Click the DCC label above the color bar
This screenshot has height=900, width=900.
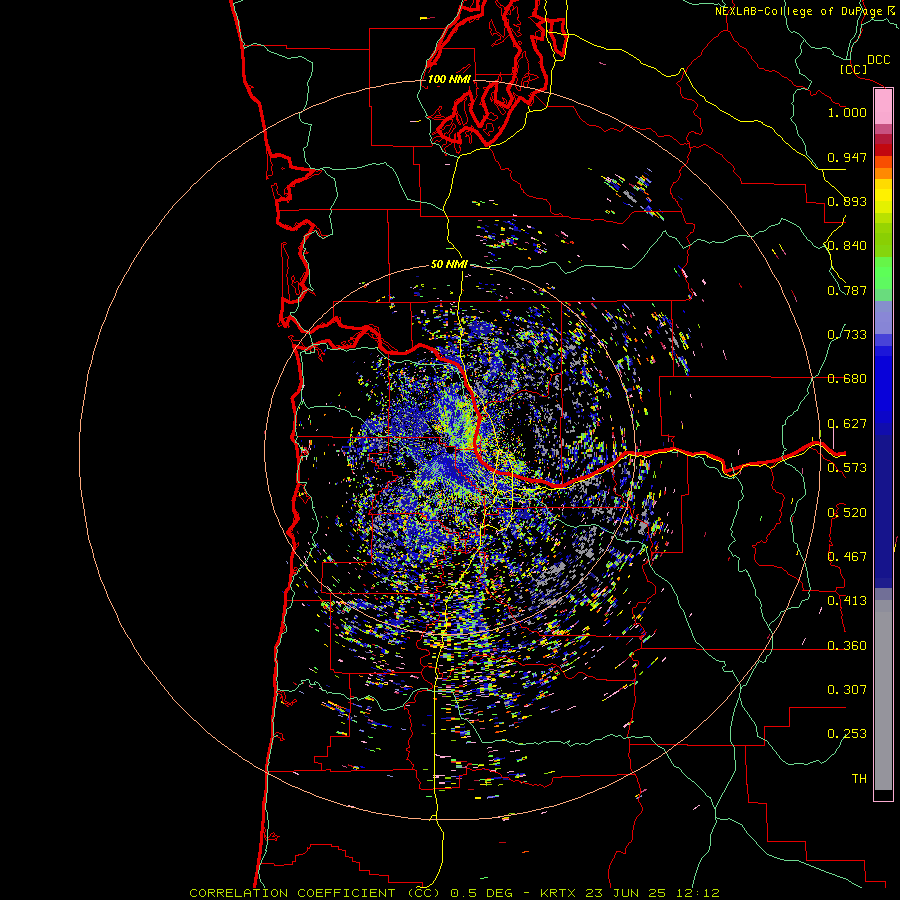[x=879, y=60]
